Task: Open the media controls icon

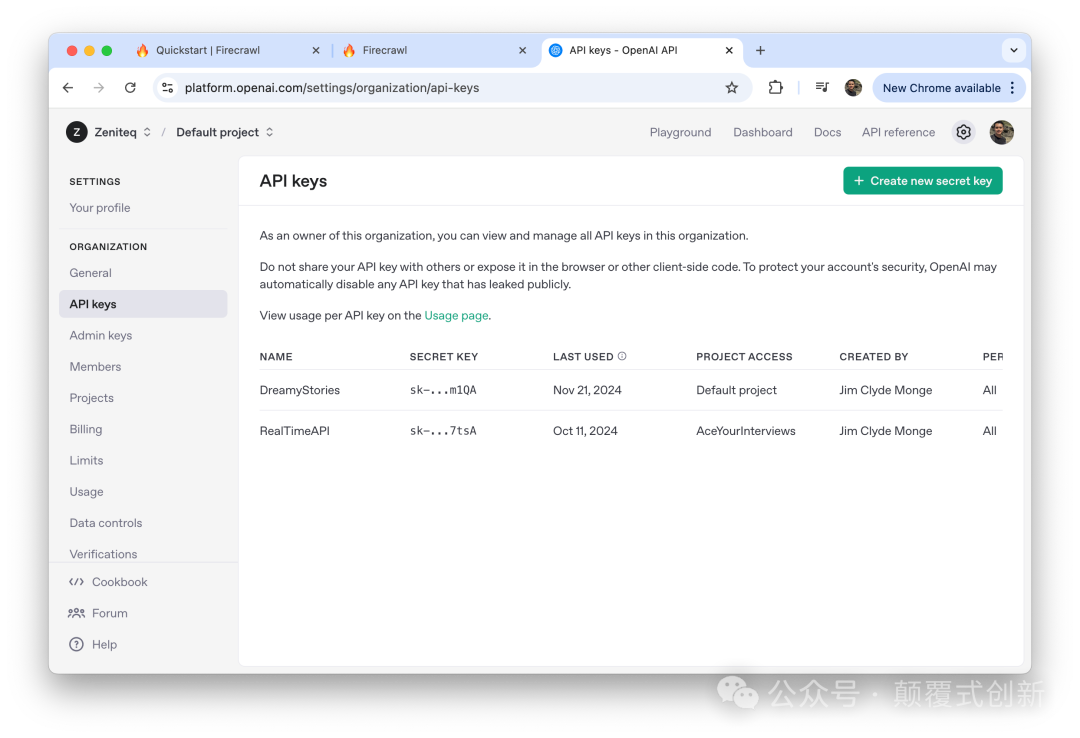Action: coord(822,88)
